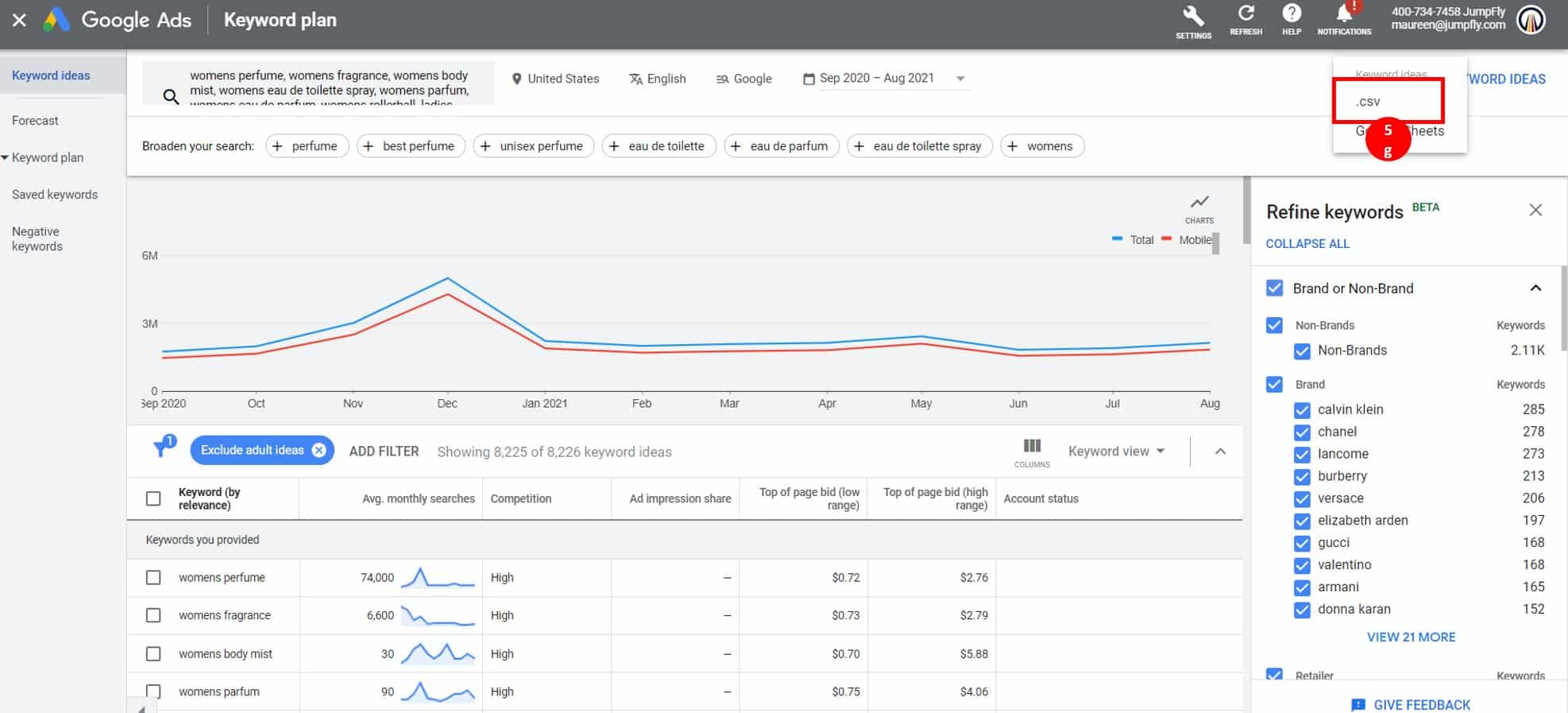Uncheck the calvin klein brand checkbox
This screenshot has width=1568, height=713.
[1302, 410]
